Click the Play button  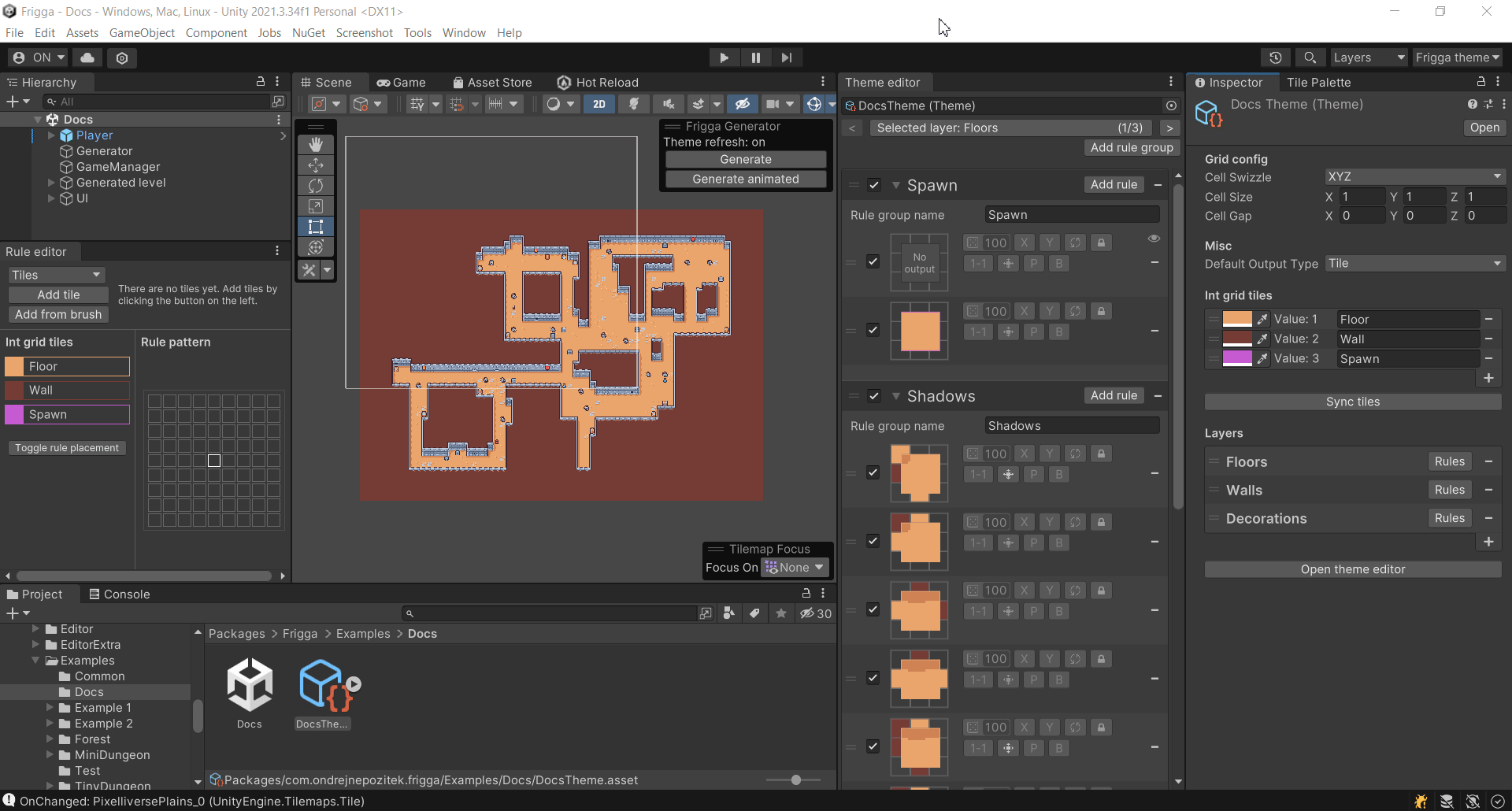click(724, 57)
